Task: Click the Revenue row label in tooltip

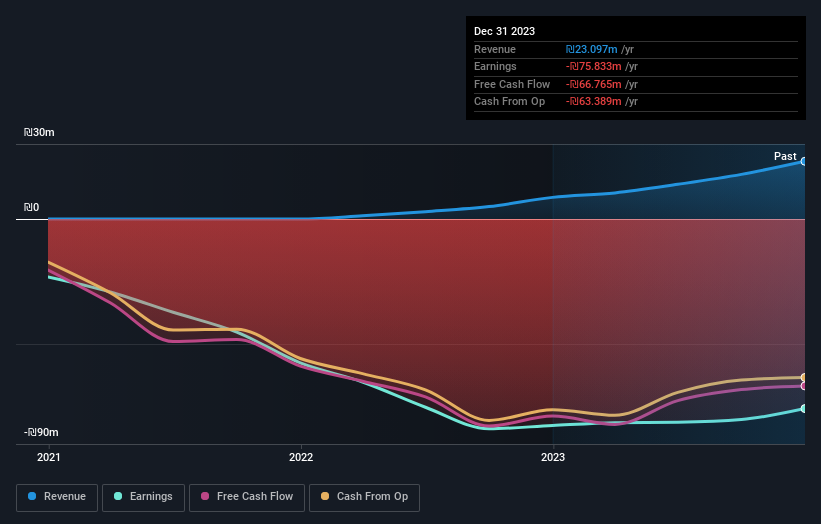Action: coord(495,49)
